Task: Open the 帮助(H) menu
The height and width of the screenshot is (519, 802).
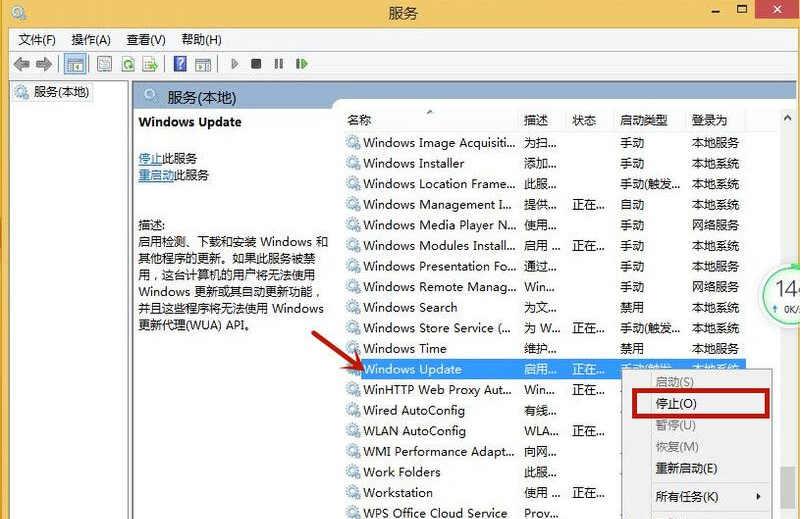Action: pos(202,40)
